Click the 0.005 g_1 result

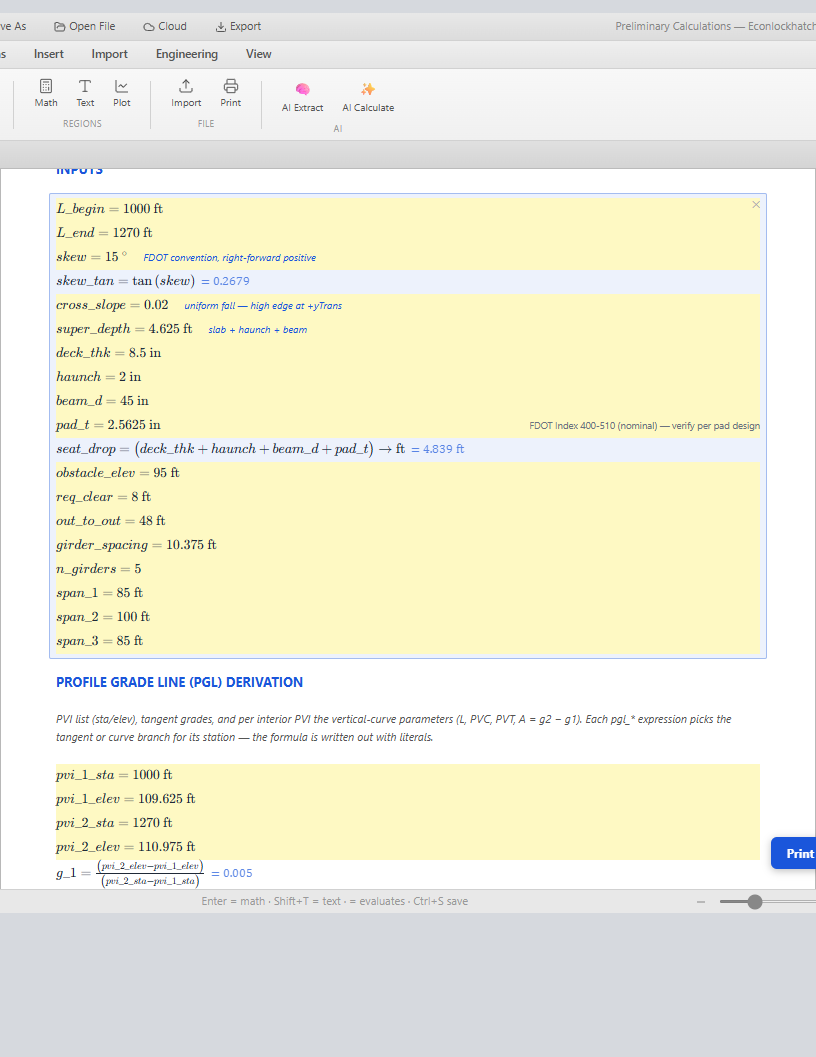pos(232,873)
